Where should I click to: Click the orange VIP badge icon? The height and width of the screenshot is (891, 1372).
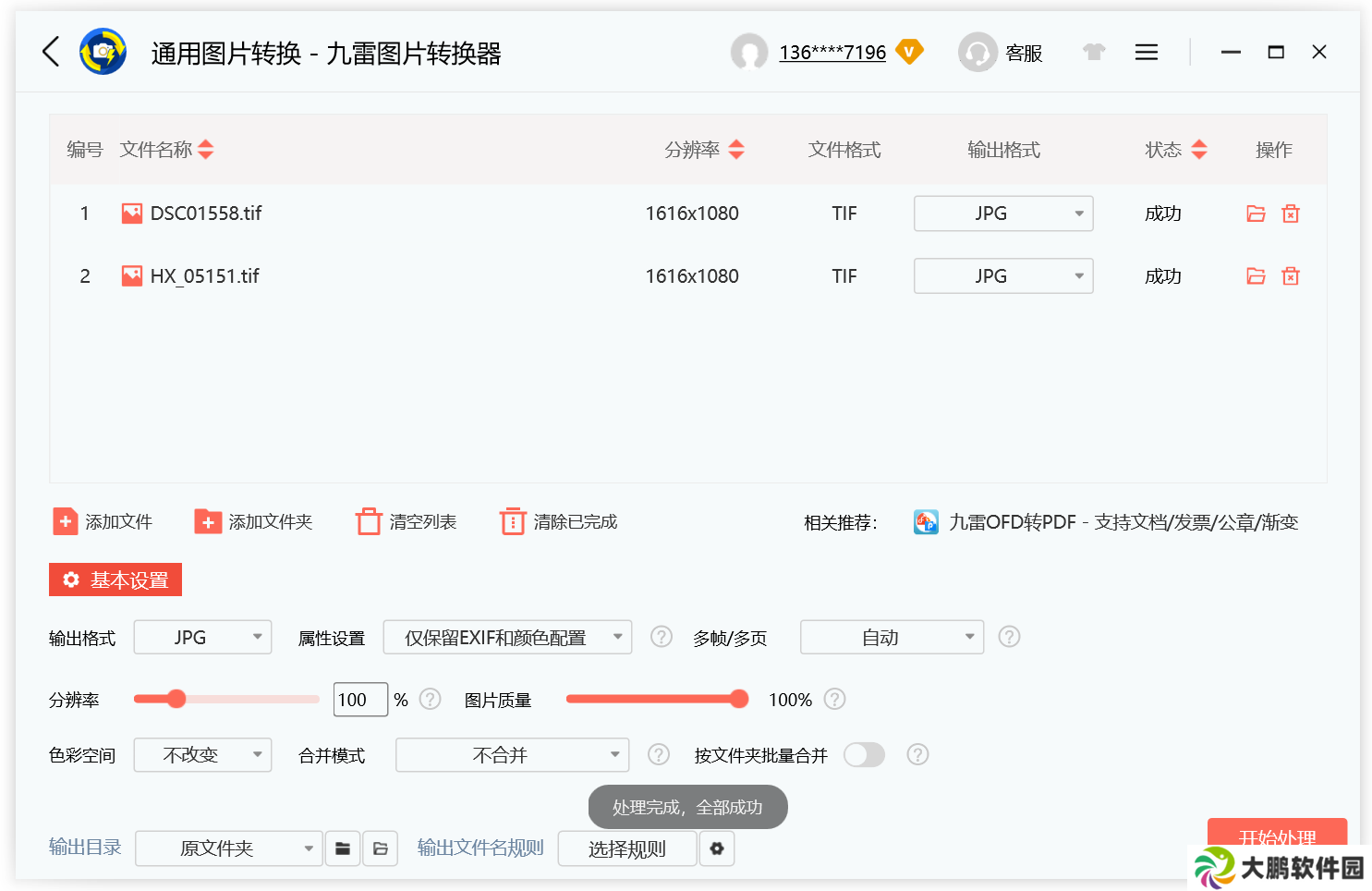click(x=909, y=52)
